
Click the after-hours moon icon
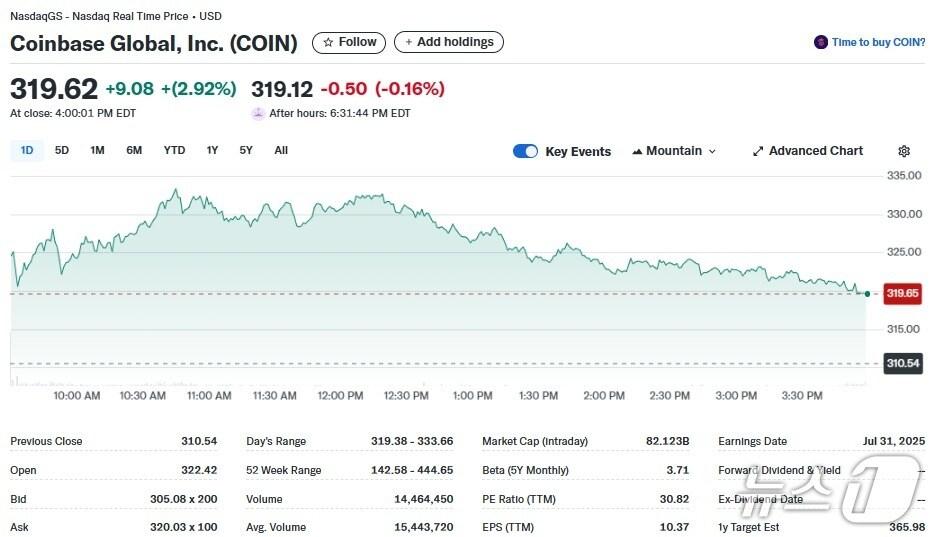tap(258, 113)
